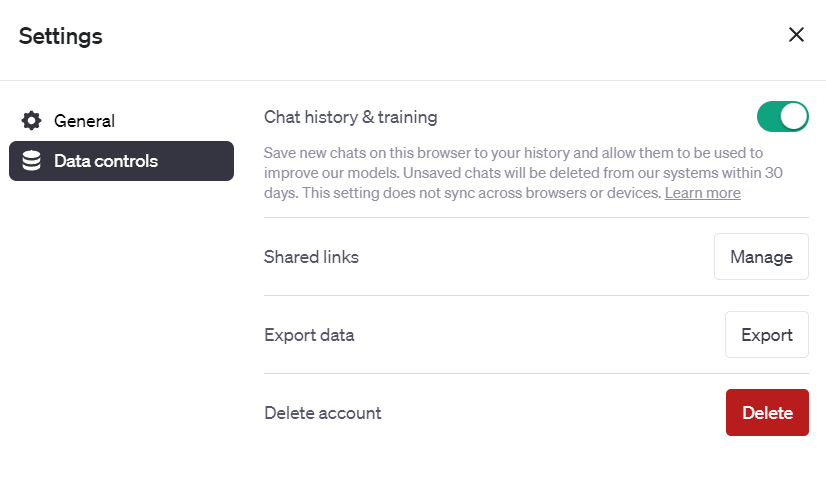
Task: Click the green track of the training switch
Action: point(769,116)
